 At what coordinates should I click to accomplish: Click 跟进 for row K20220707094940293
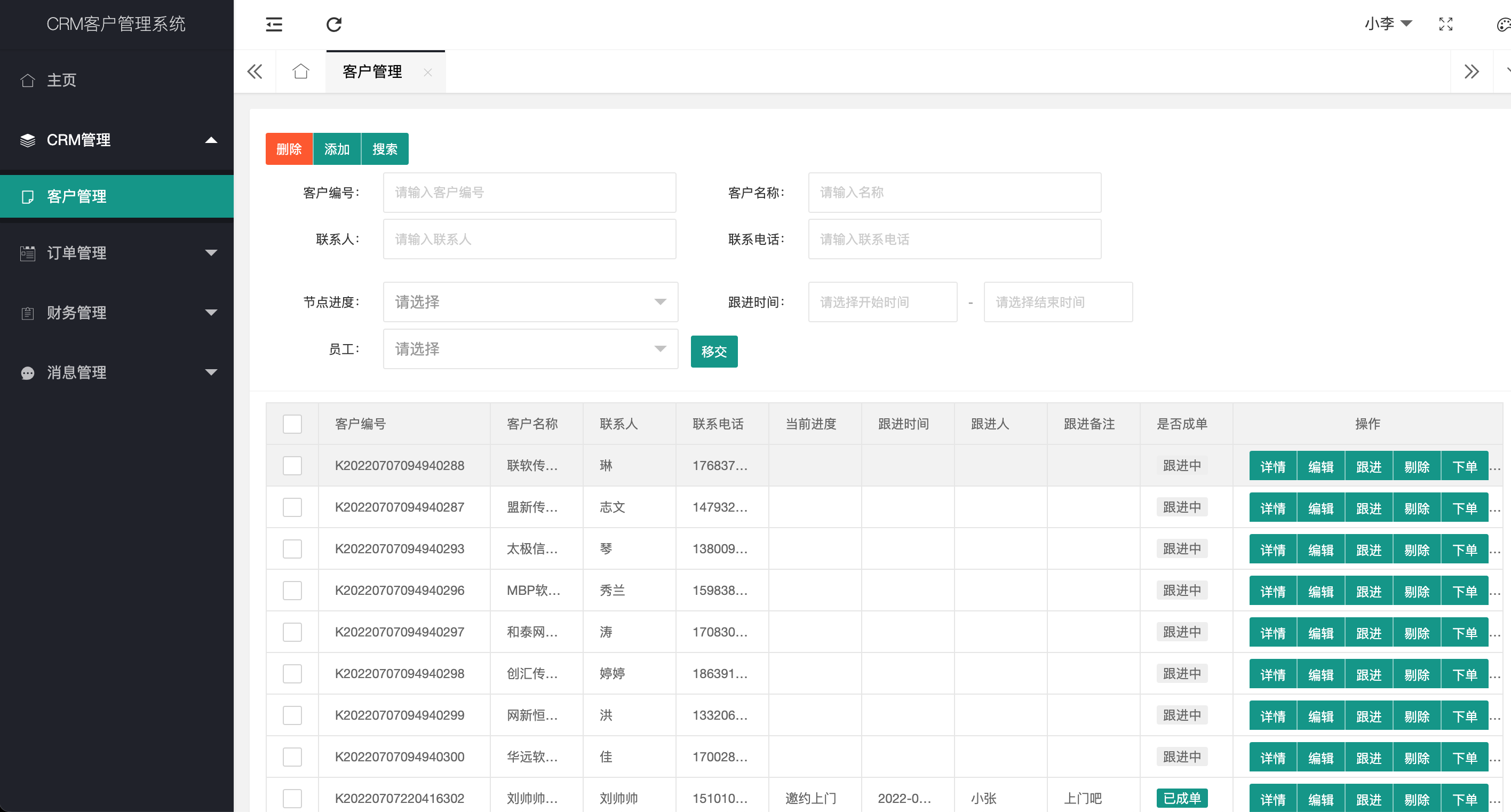tap(1369, 550)
